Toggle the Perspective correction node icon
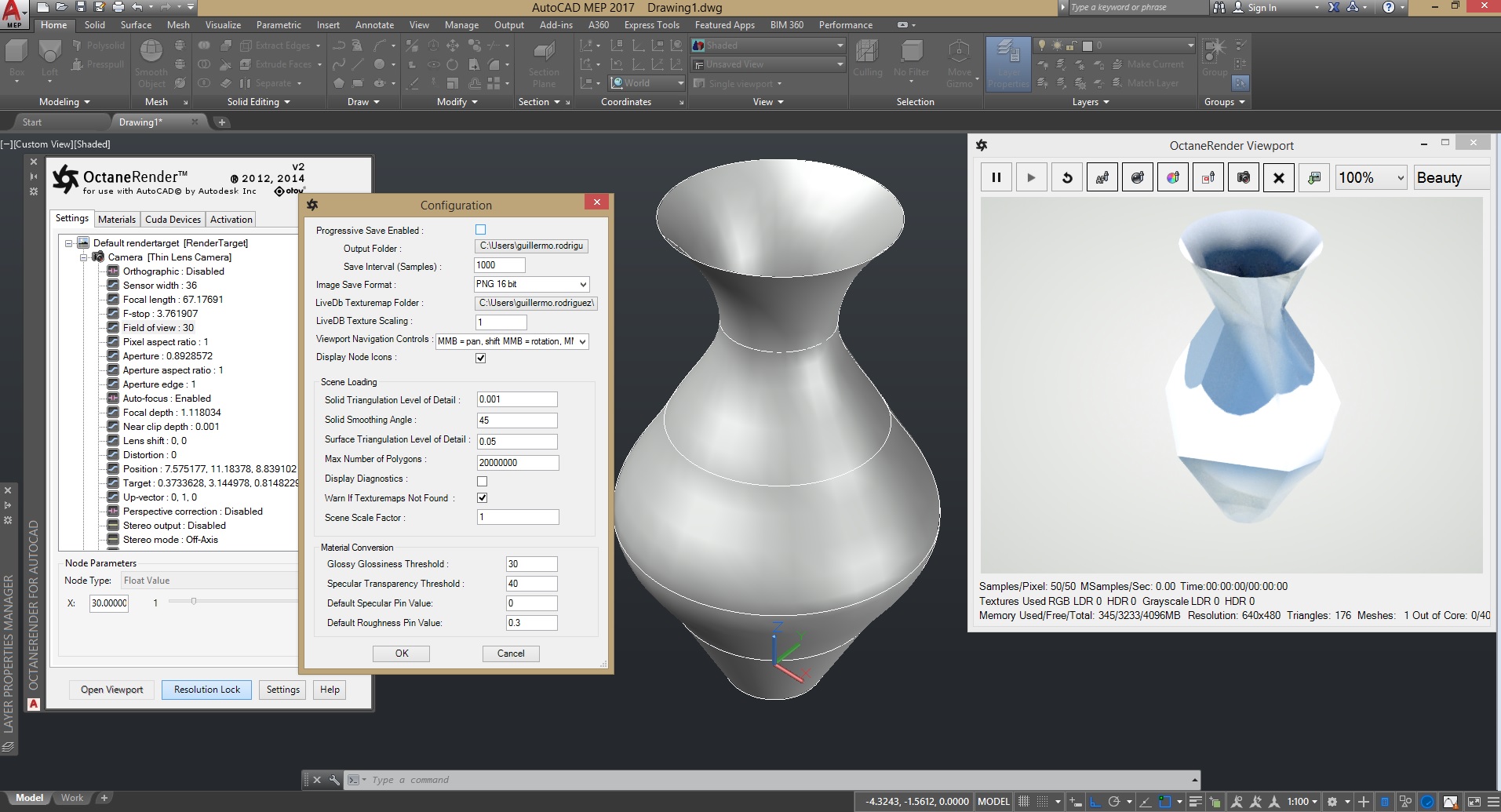Image resolution: width=1501 pixels, height=812 pixels. (x=113, y=512)
